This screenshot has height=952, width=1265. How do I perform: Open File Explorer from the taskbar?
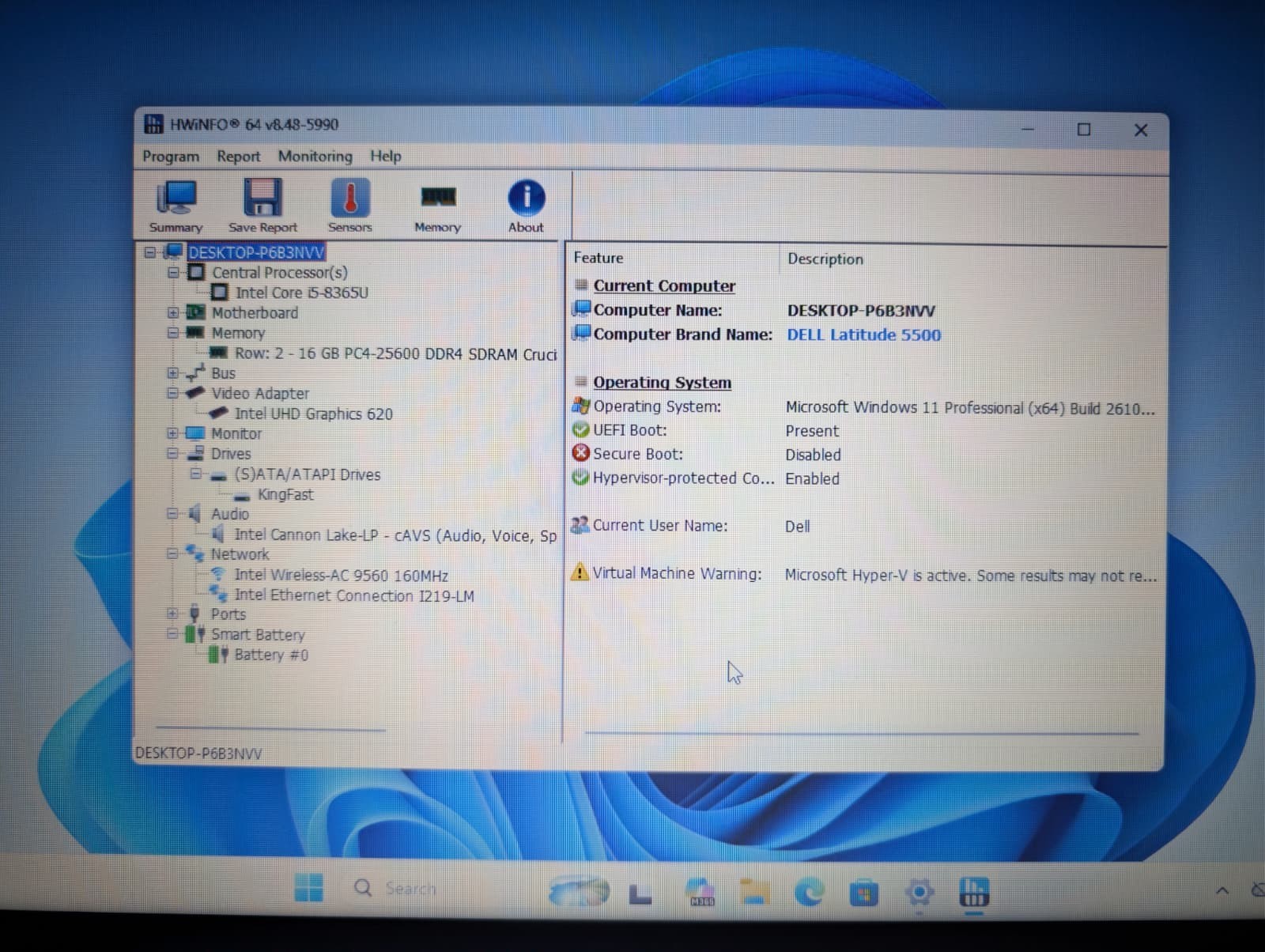(755, 892)
